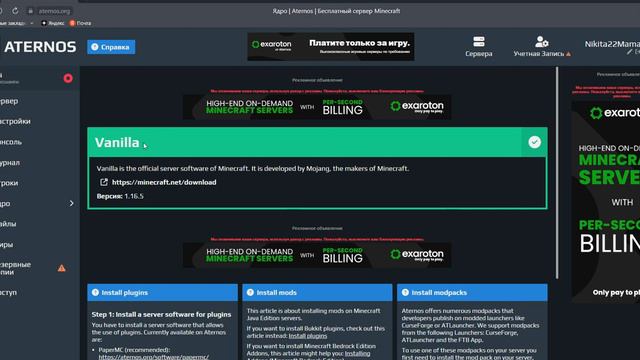Click the aternos.org address bar
The height and width of the screenshot is (360, 640).
[54, 11]
